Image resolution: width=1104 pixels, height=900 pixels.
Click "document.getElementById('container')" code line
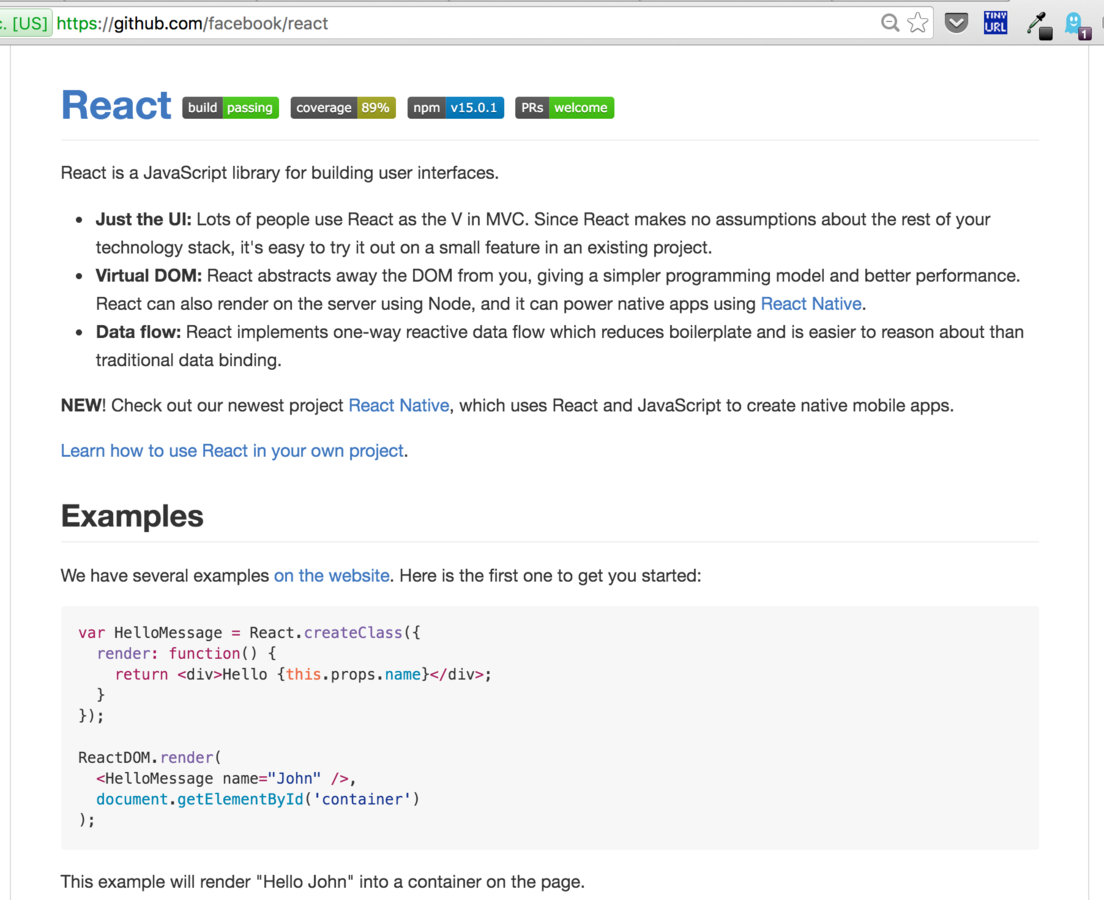coord(258,799)
